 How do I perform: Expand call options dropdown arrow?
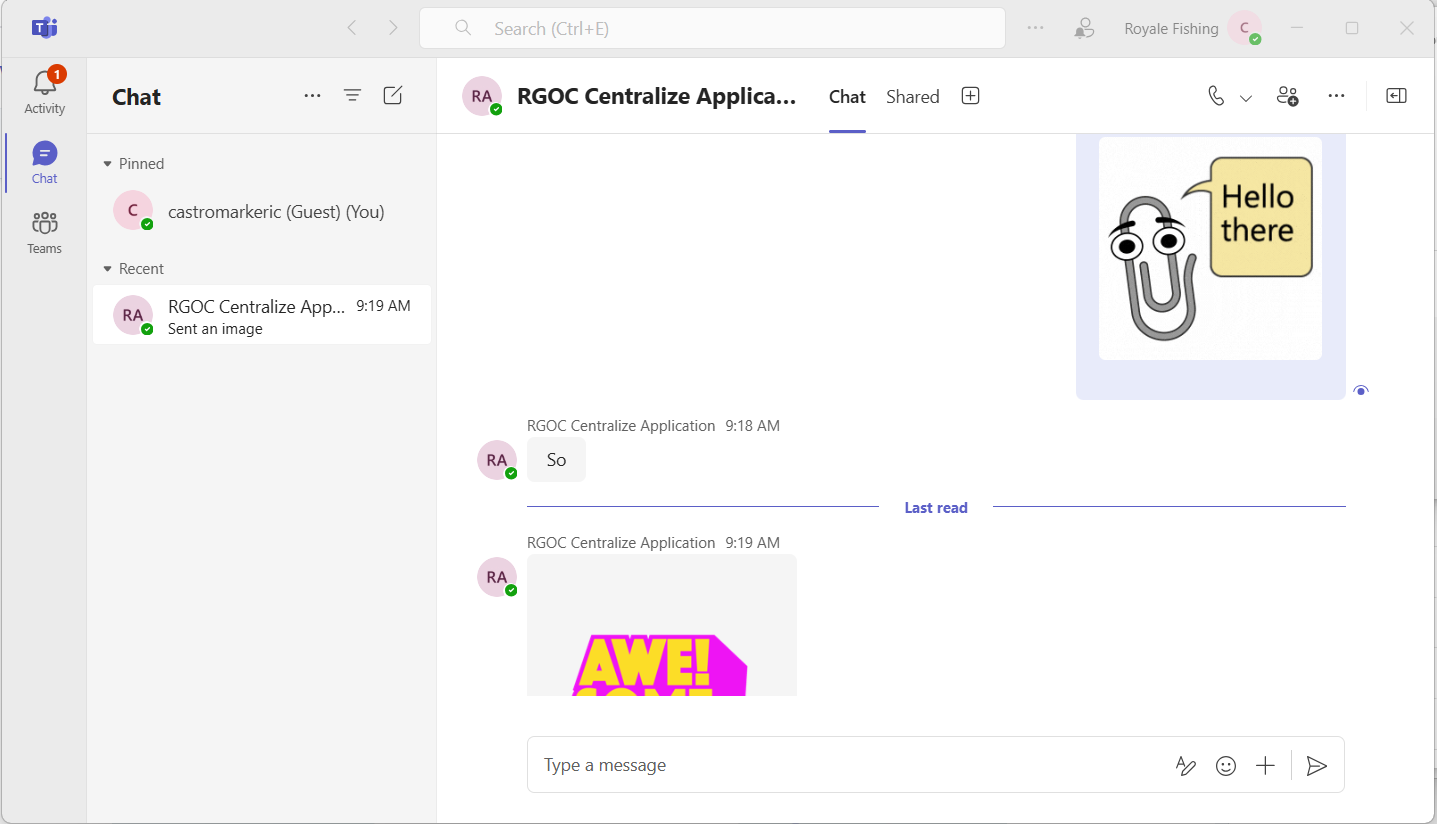1246,97
